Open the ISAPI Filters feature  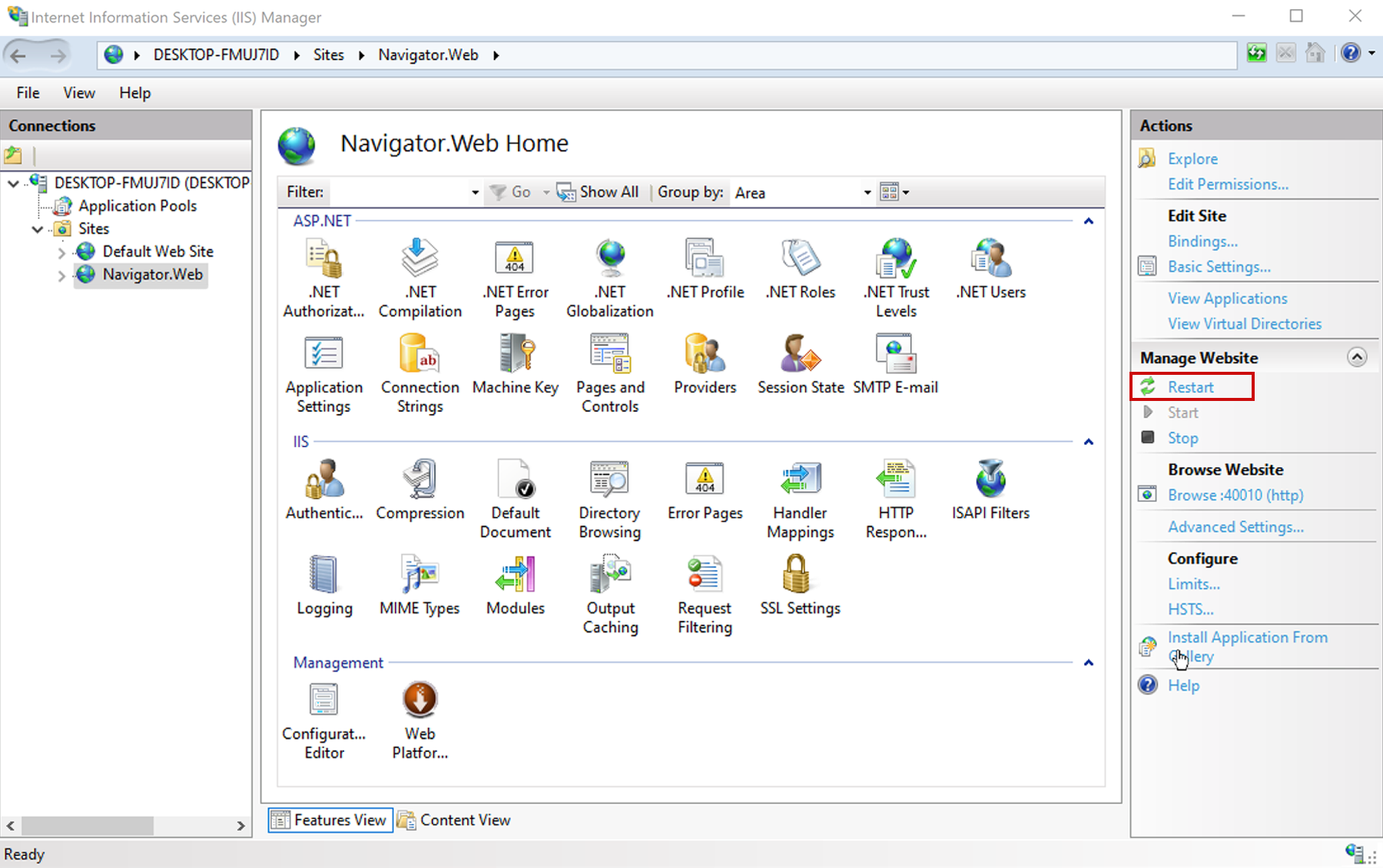[991, 489]
